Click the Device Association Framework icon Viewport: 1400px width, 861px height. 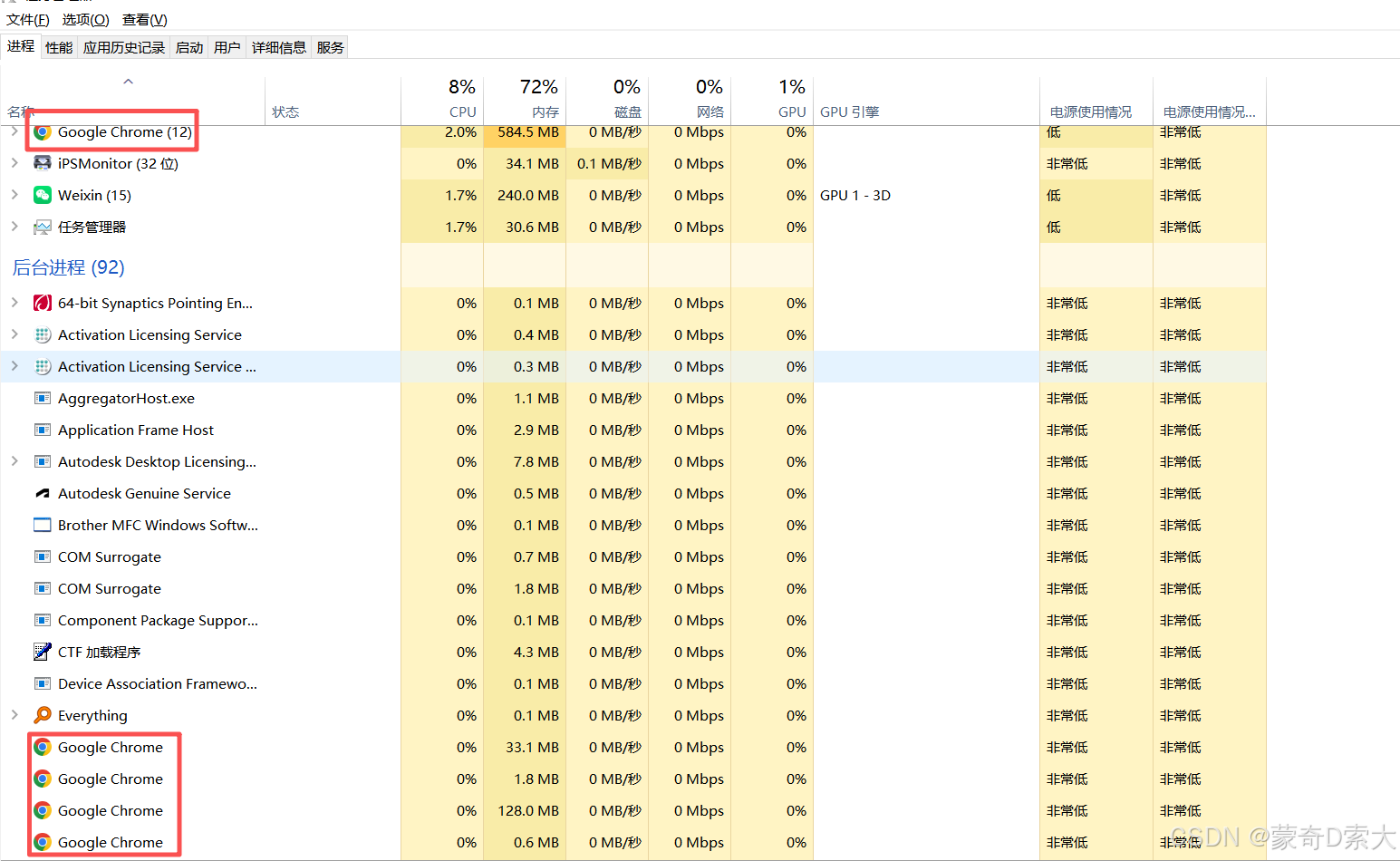43,683
